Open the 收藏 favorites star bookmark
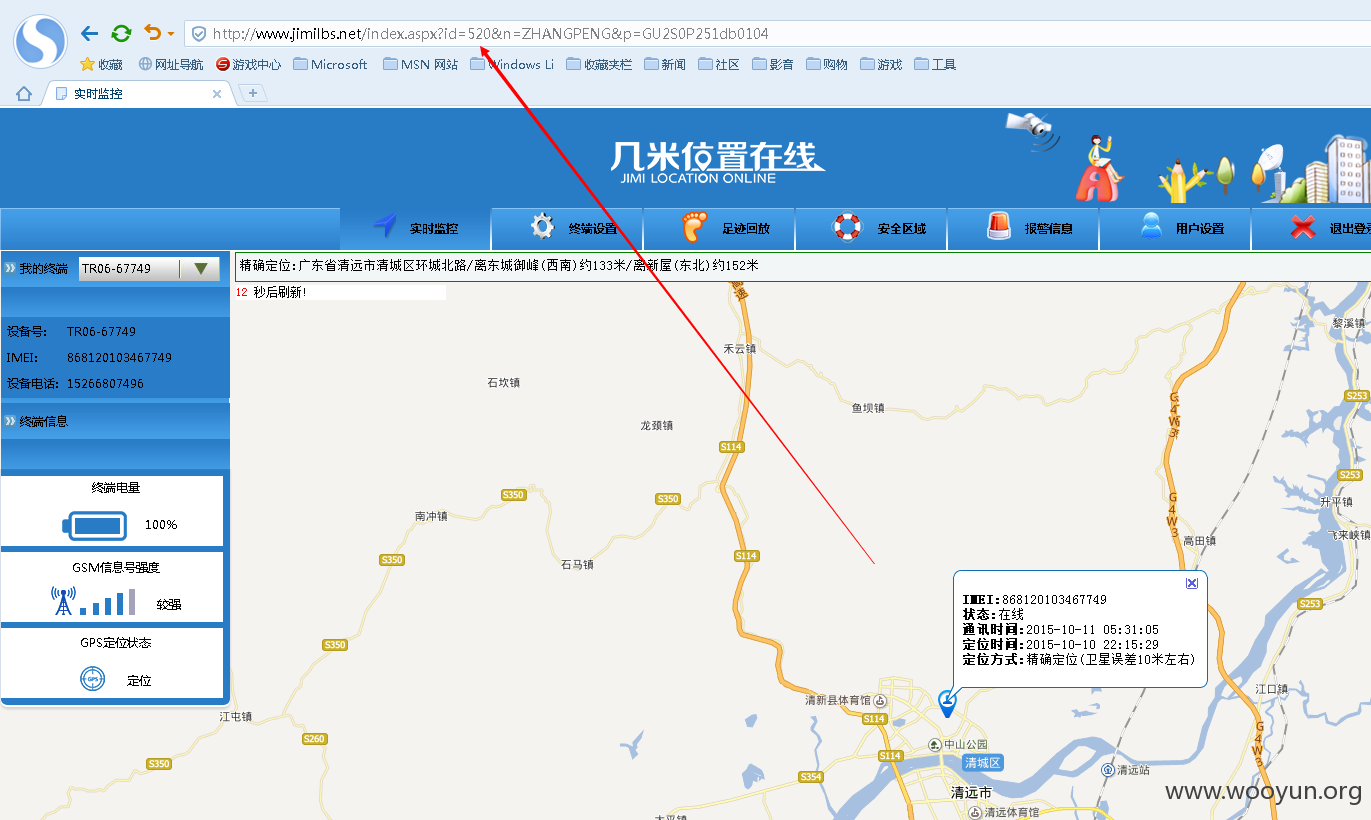The image size is (1371, 820). click(x=101, y=64)
